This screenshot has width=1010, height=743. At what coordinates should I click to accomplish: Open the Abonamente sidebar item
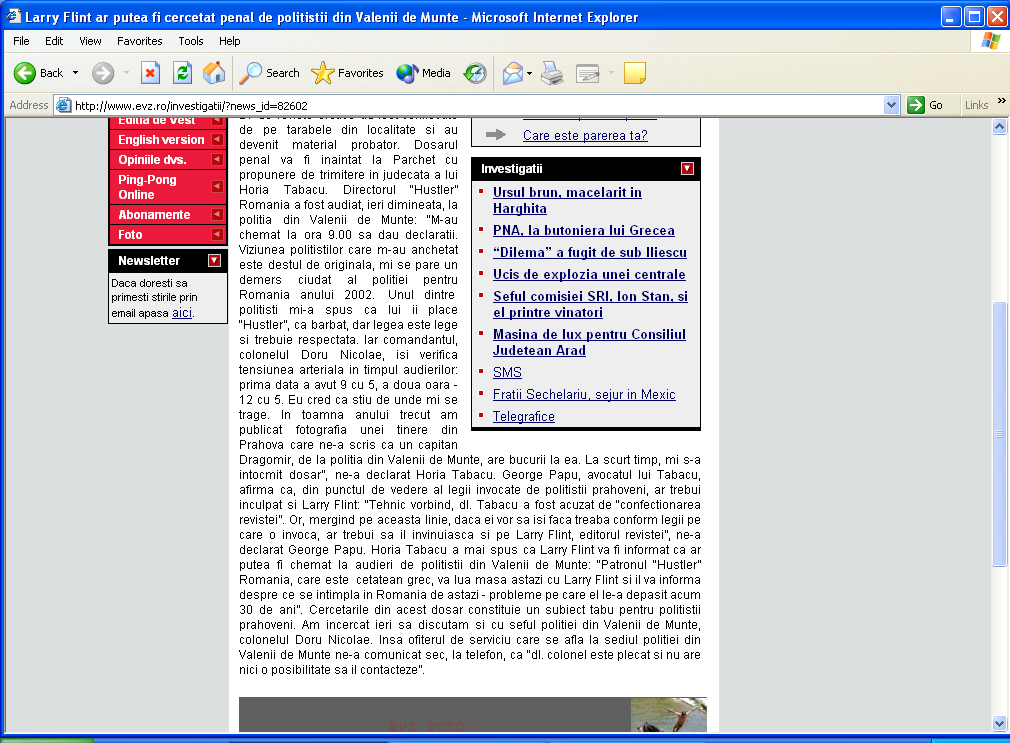point(154,215)
